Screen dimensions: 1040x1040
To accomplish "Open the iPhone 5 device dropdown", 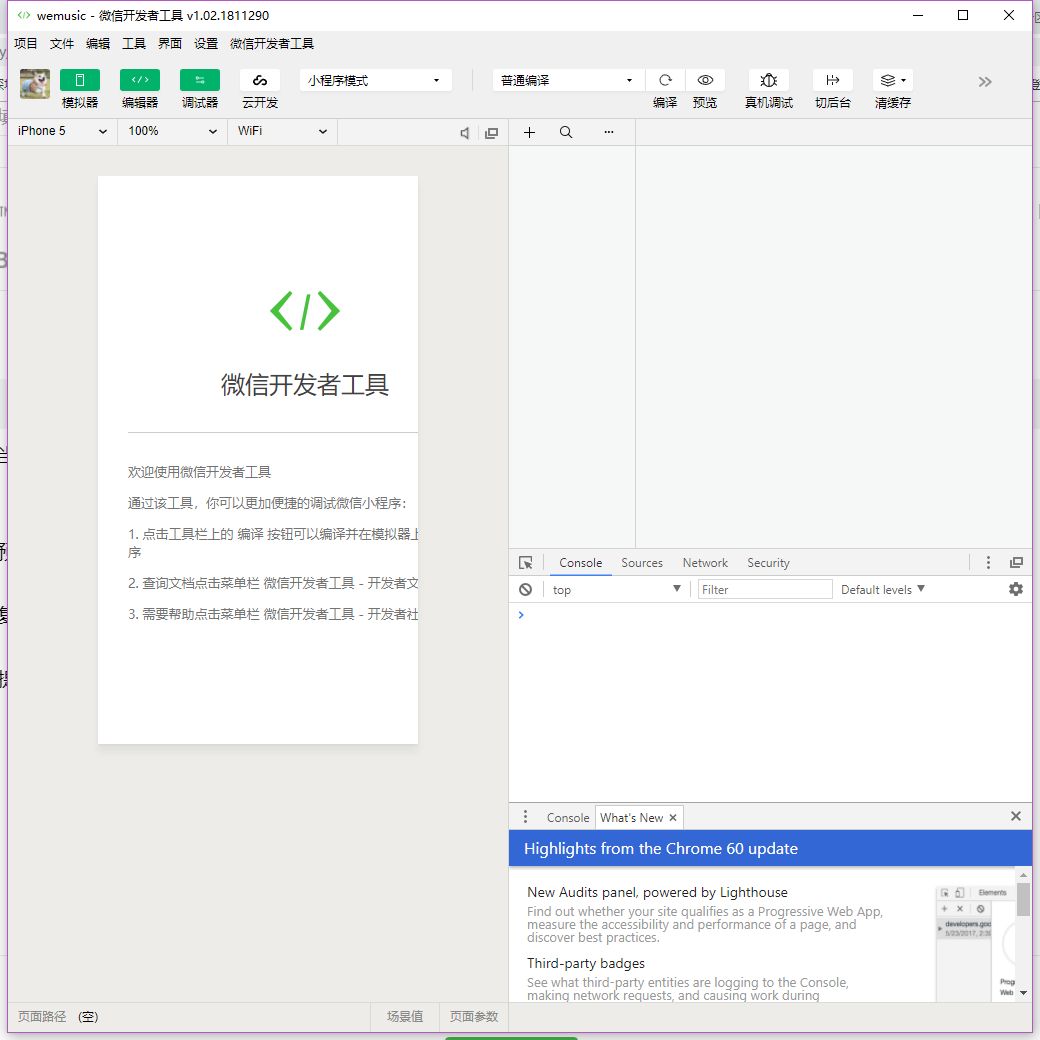I will (62, 131).
